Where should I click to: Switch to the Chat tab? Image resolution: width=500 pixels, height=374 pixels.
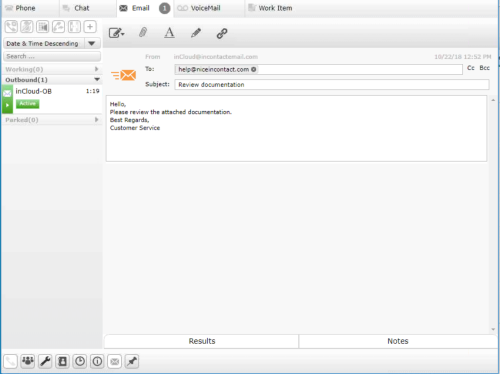pyautogui.click(x=77, y=8)
